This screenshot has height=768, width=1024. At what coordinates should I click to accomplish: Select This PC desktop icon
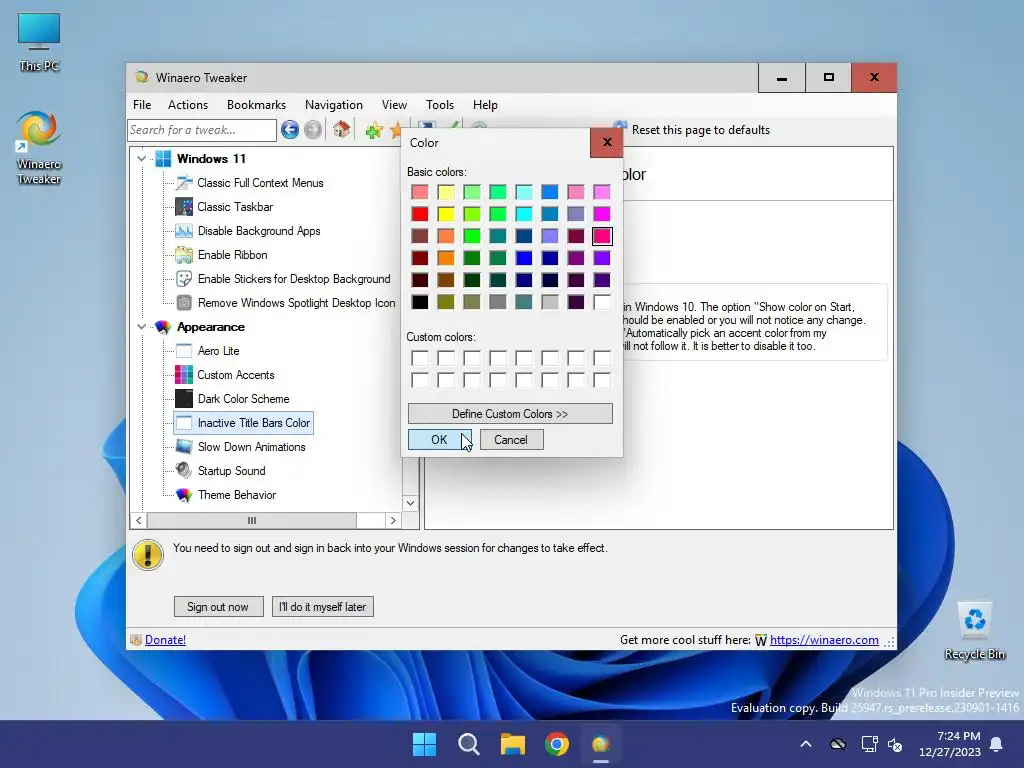(x=39, y=42)
